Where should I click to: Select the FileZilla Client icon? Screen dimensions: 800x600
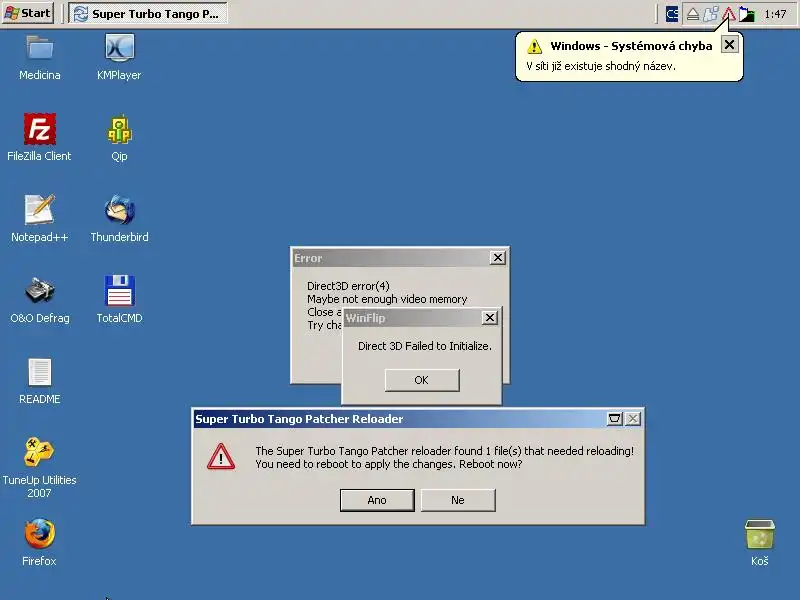pyautogui.click(x=40, y=129)
